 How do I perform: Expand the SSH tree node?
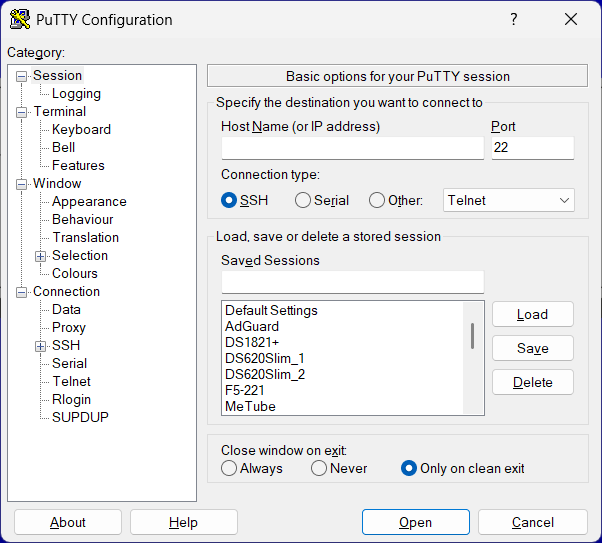coord(40,346)
